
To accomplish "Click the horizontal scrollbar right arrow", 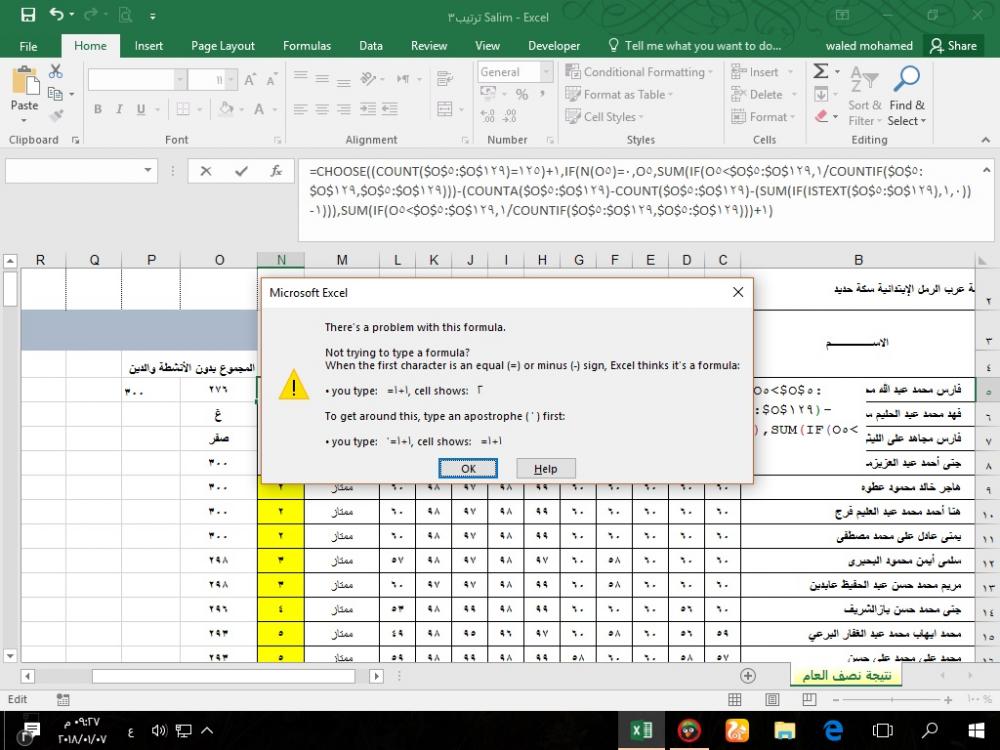I will pos(376,675).
